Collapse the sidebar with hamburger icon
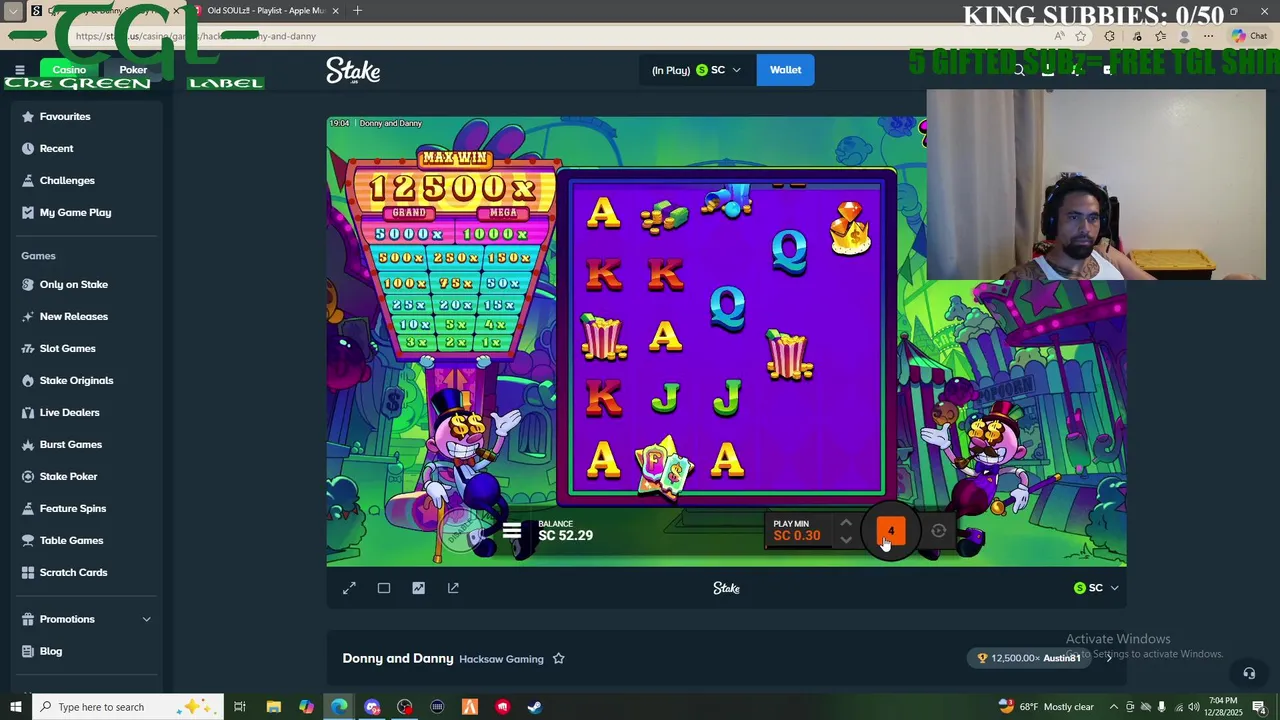Image resolution: width=1280 pixels, height=720 pixels. pyautogui.click(x=19, y=70)
